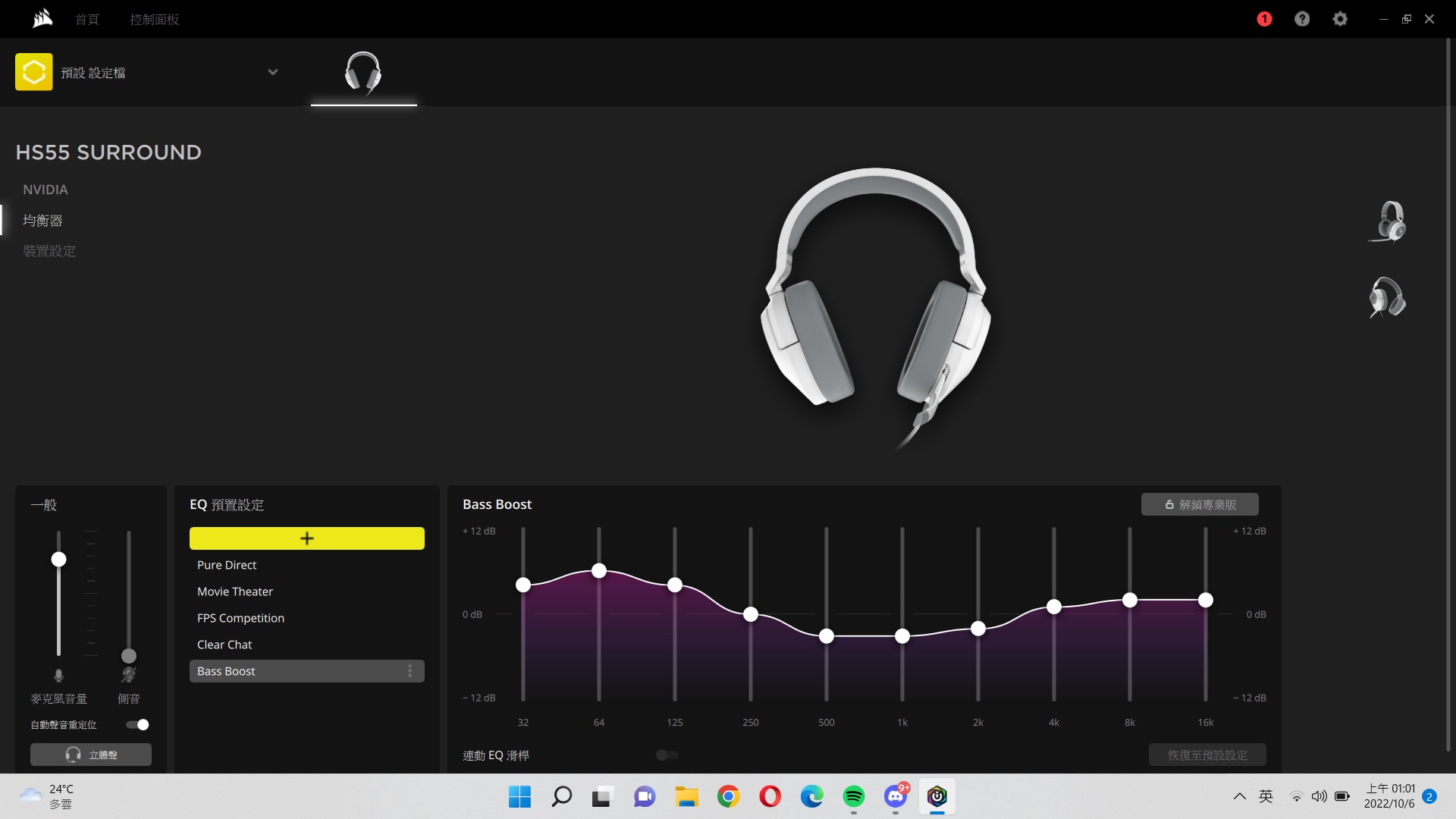The height and width of the screenshot is (819, 1456).
Task: Go to 控制面板 dashboard tab
Action: pyautogui.click(x=154, y=19)
